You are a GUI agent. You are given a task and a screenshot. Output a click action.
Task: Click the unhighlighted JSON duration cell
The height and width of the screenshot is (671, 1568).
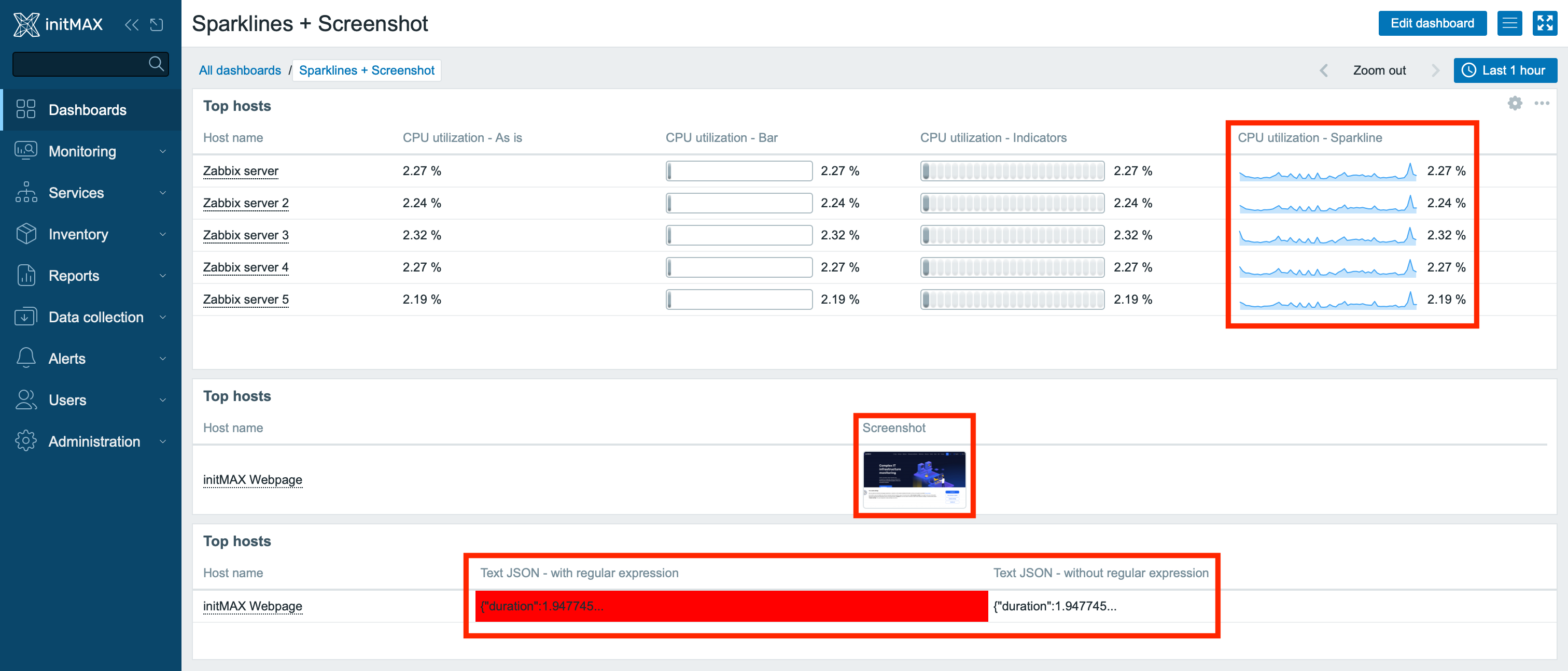[1055, 606]
